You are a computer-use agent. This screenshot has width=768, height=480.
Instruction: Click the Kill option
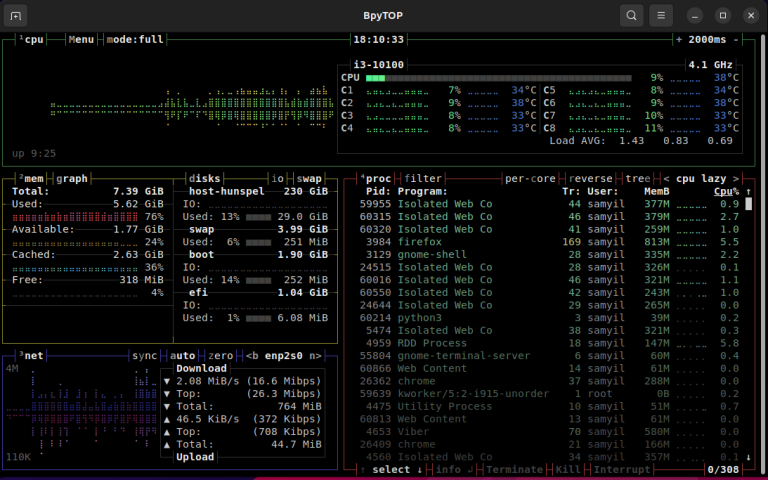click(x=568, y=470)
